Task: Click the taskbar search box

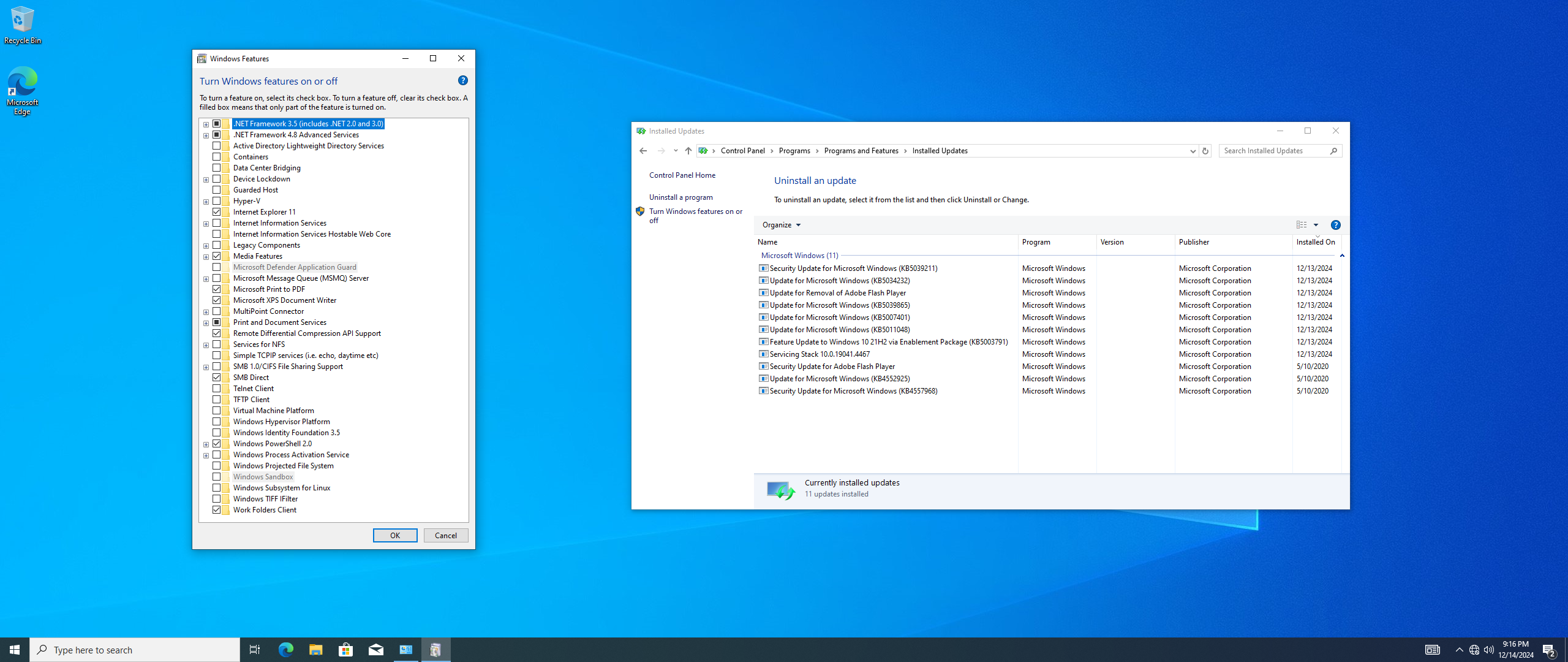Action: 135,650
